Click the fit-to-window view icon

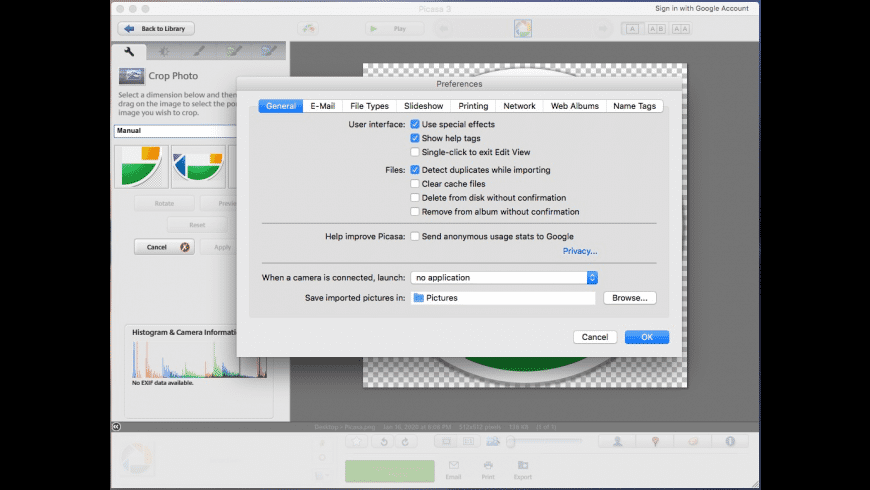click(x=446, y=442)
